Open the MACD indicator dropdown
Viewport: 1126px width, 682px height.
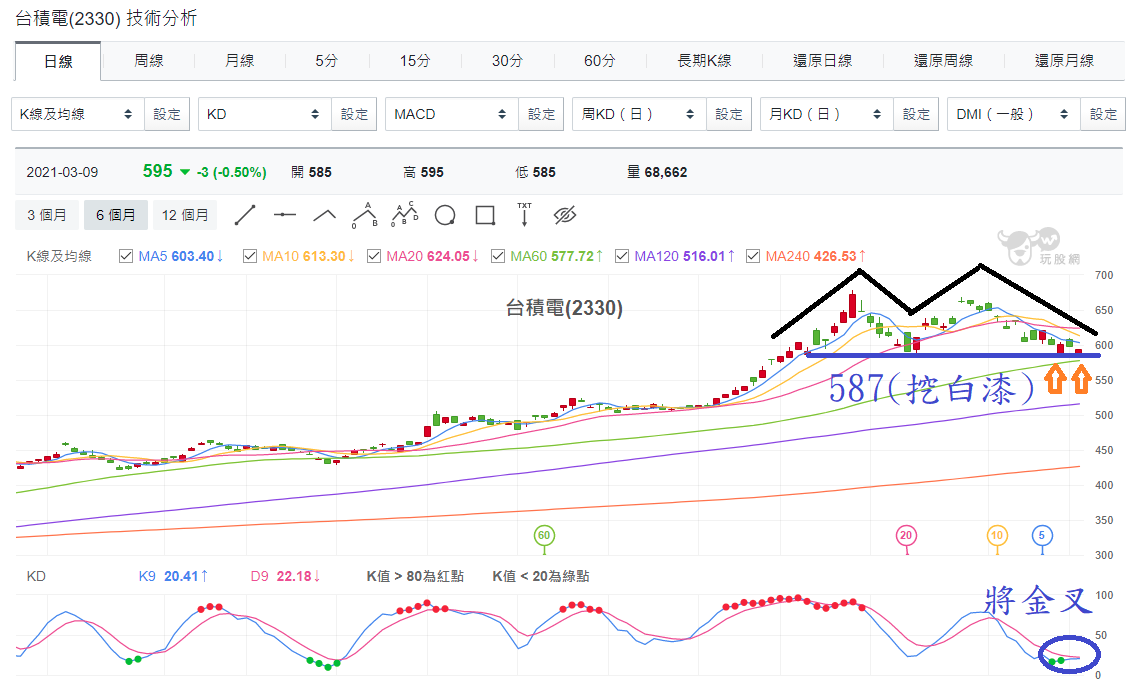(x=452, y=114)
